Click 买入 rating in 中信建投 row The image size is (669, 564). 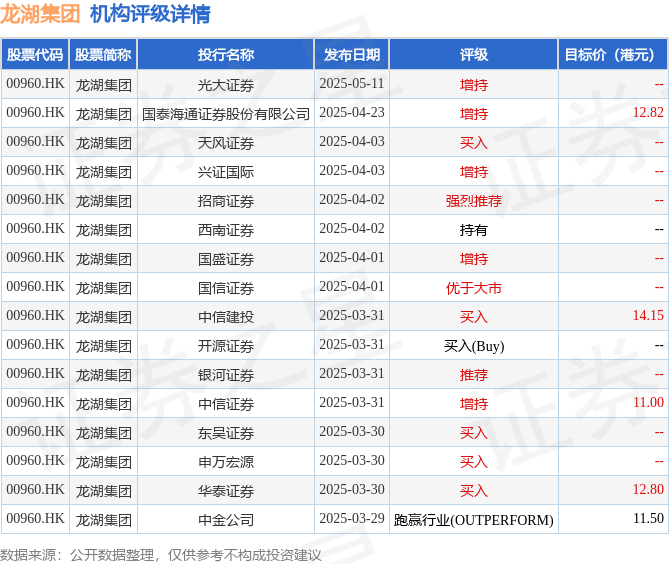tap(474, 317)
